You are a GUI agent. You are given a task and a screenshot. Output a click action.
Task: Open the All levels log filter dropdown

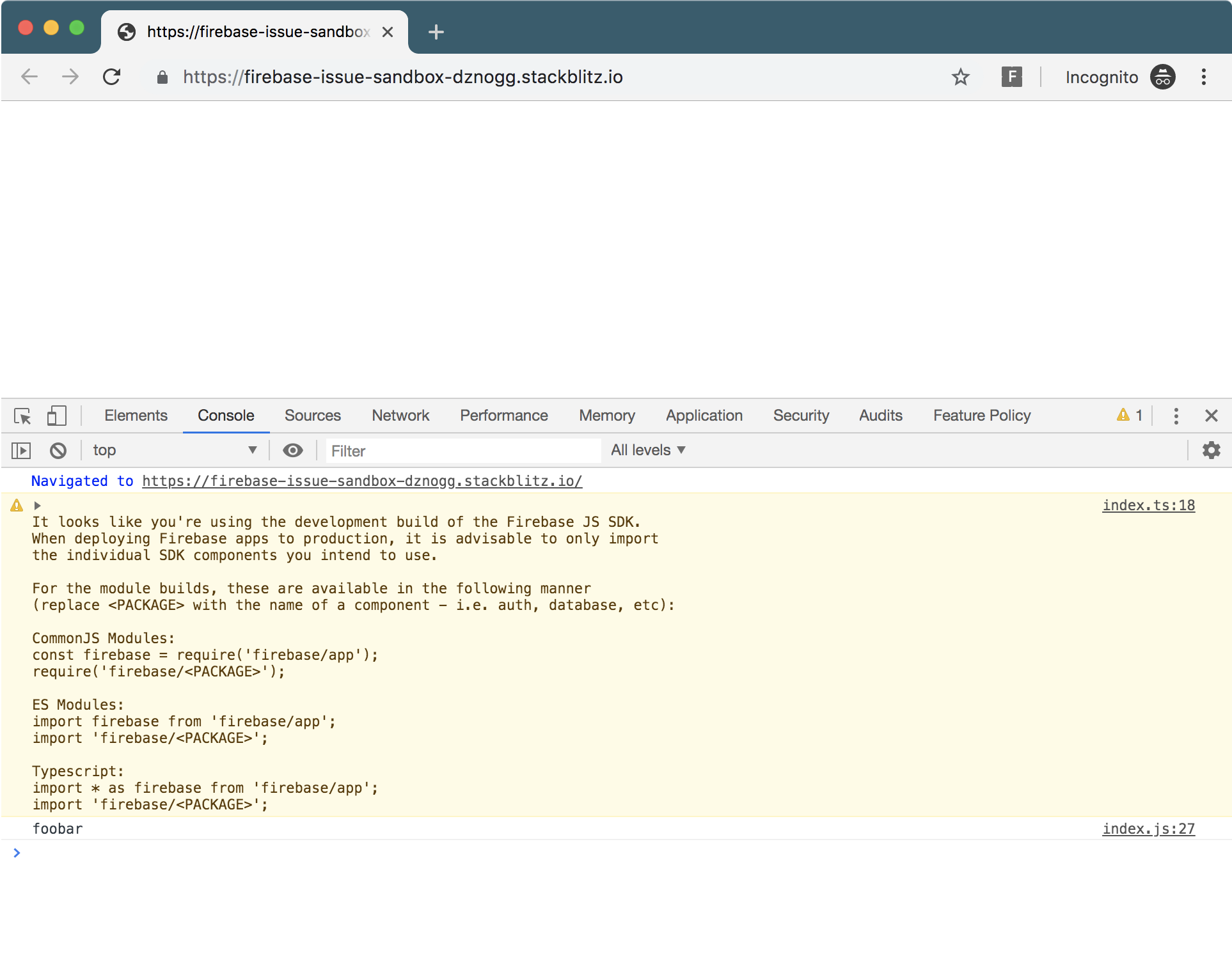[647, 450]
